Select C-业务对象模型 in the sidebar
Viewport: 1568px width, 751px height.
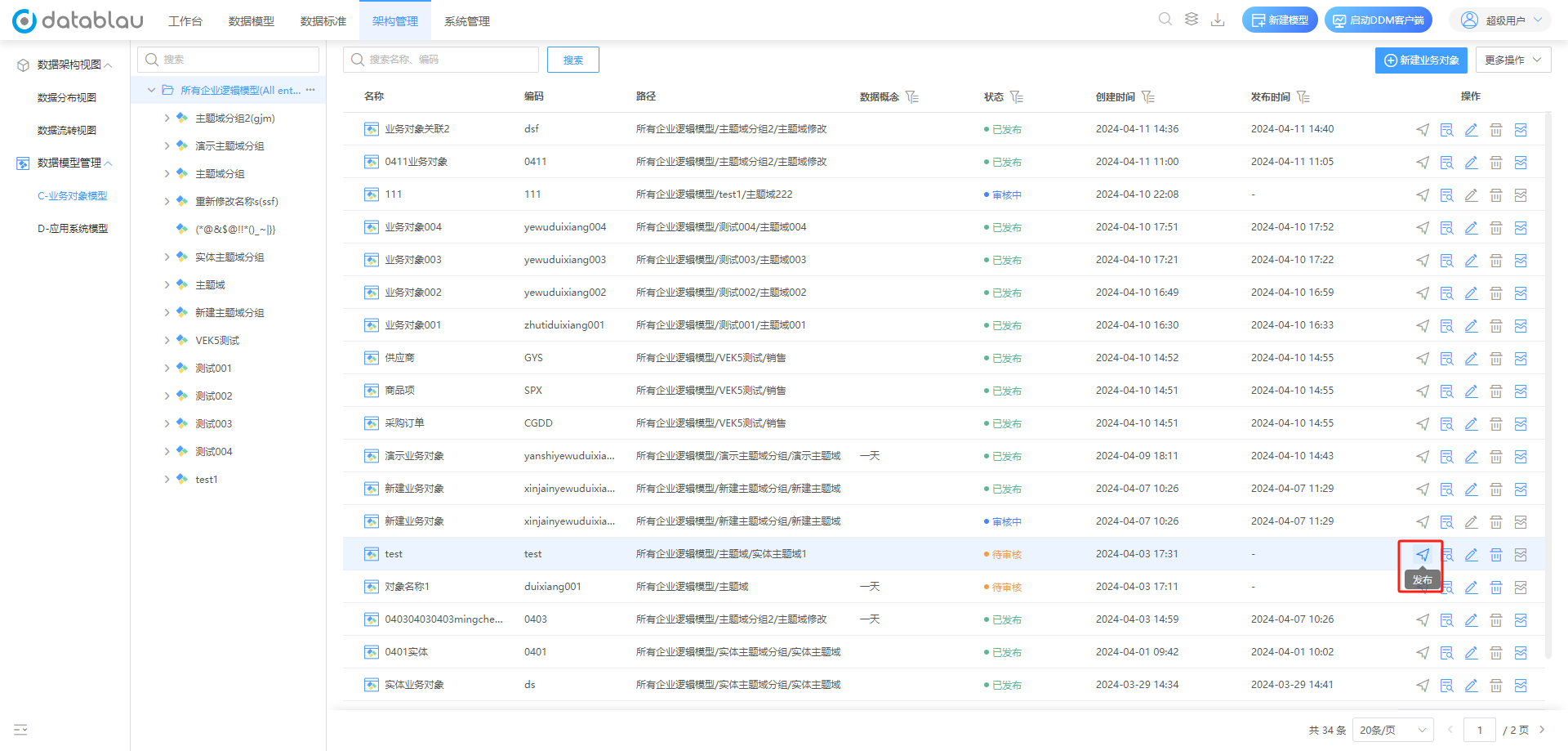(x=73, y=195)
